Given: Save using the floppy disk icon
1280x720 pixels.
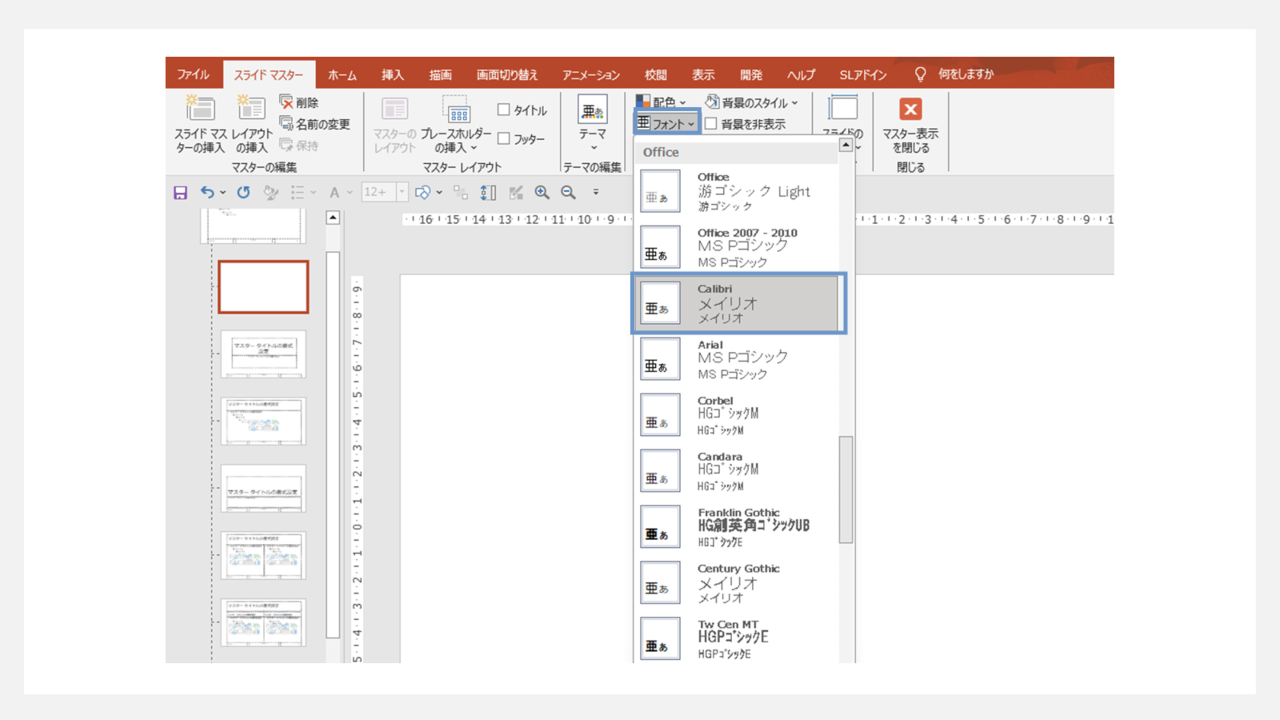Looking at the screenshot, I should coord(180,192).
